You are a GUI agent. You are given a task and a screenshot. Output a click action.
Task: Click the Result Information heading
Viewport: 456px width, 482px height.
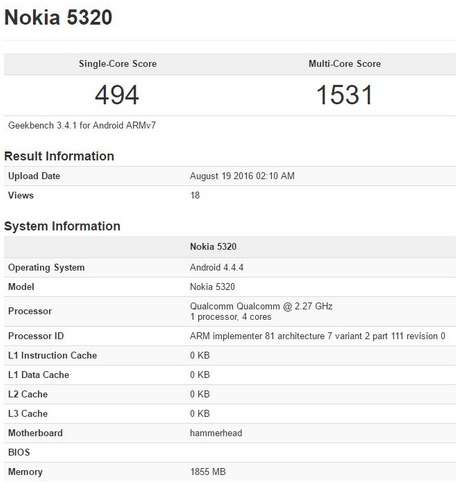click(59, 156)
